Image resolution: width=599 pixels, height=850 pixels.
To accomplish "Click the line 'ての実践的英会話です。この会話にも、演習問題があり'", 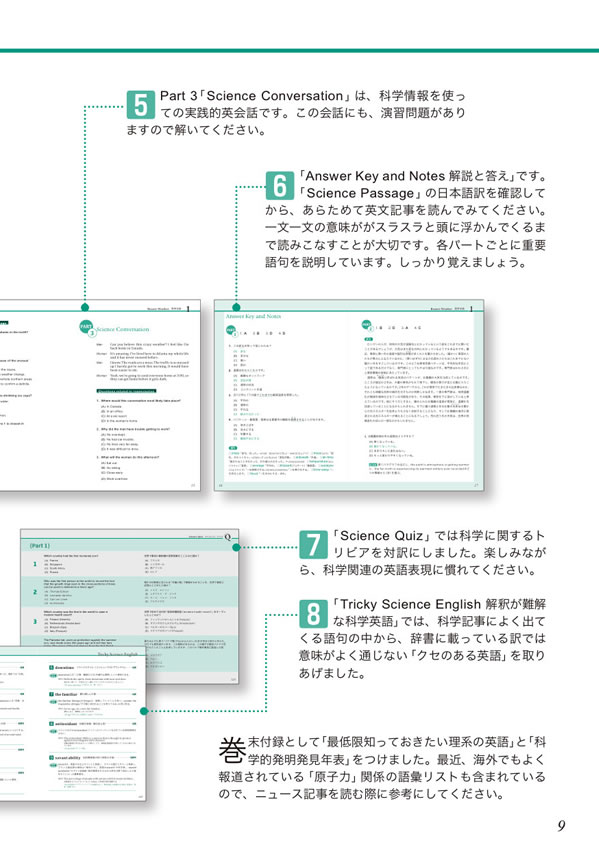I will pyautogui.click(x=313, y=113).
